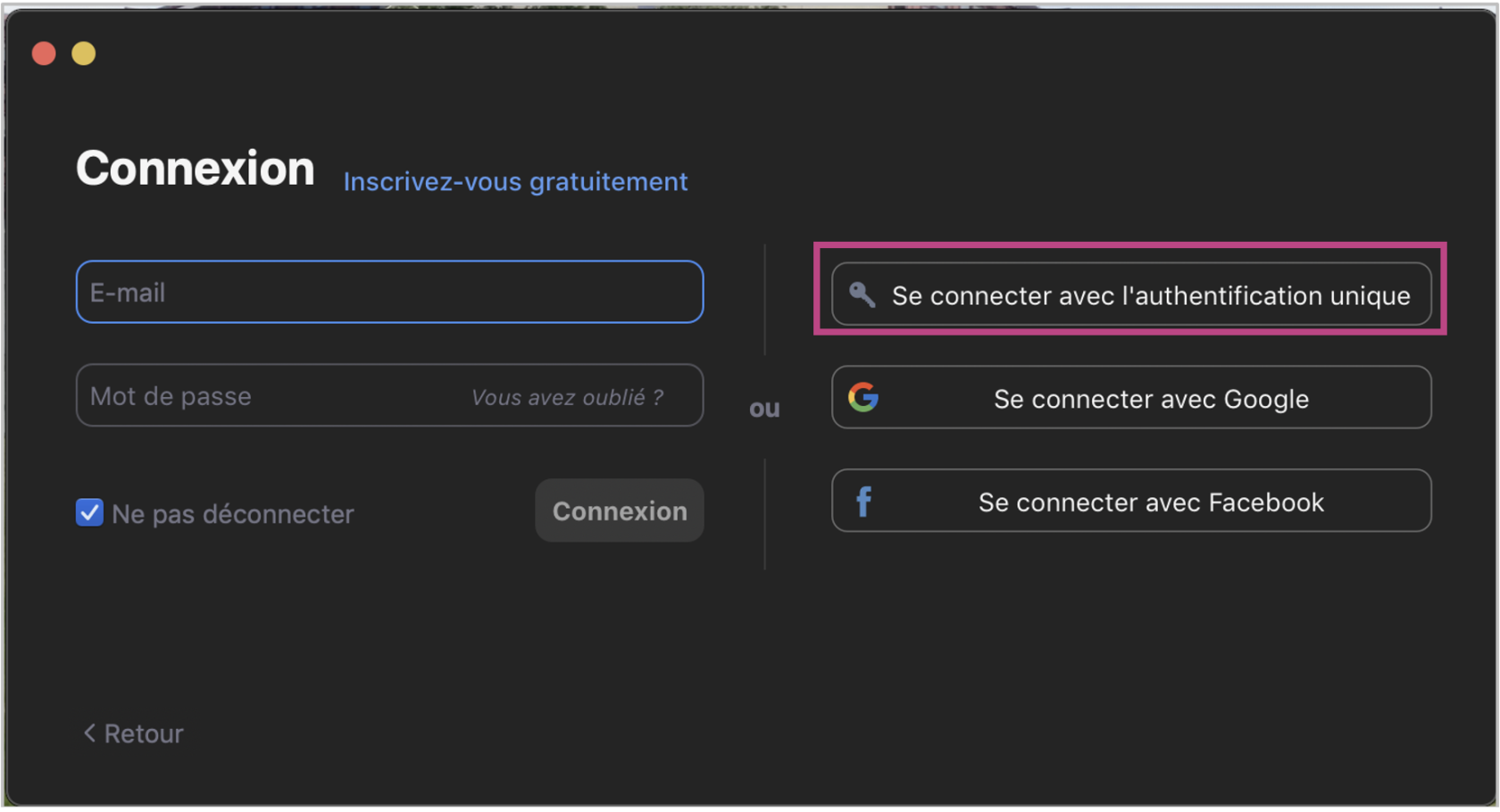Click the 'Ne pas déconnecter' label text
The width and height of the screenshot is (1500, 812).
233,514
